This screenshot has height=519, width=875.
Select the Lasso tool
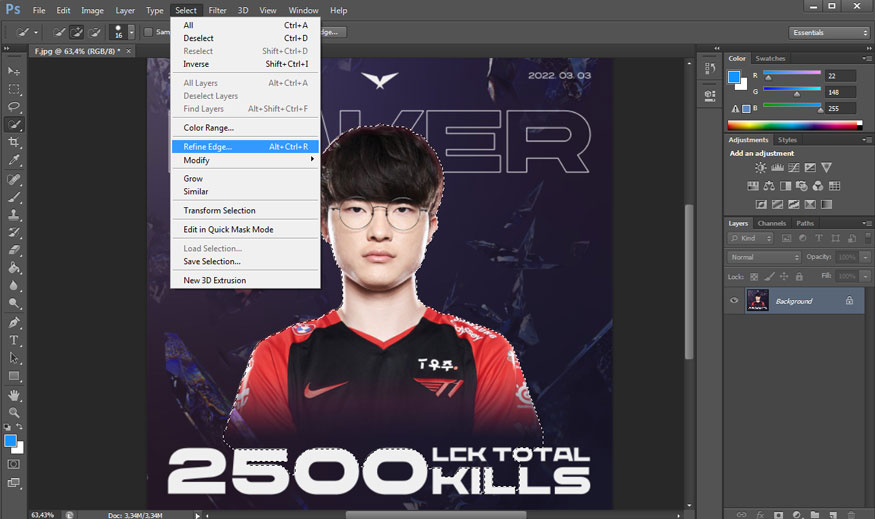point(14,107)
